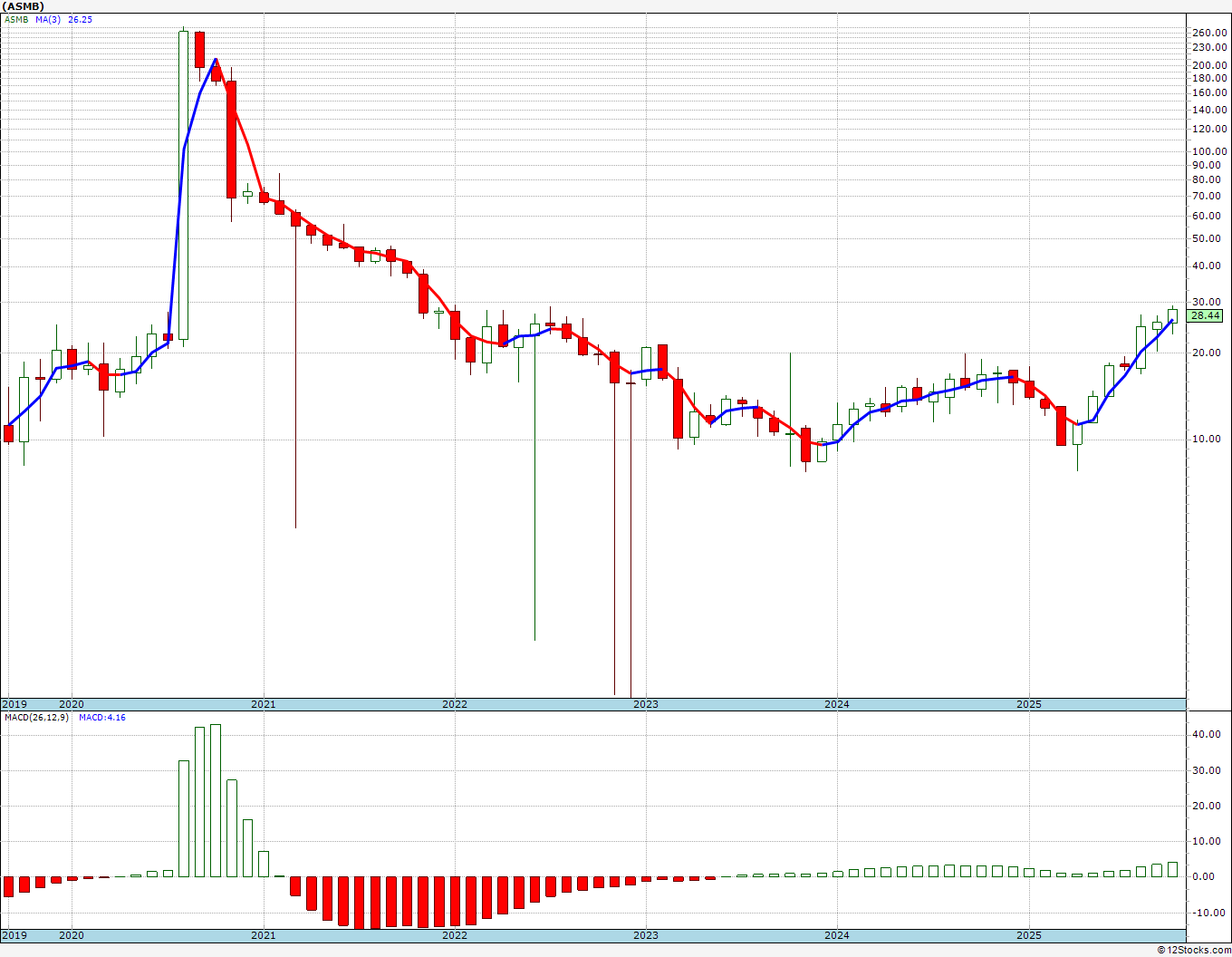Click the 2025 marker on price timeline
Screen dimensions: 1232x957
[1028, 704]
